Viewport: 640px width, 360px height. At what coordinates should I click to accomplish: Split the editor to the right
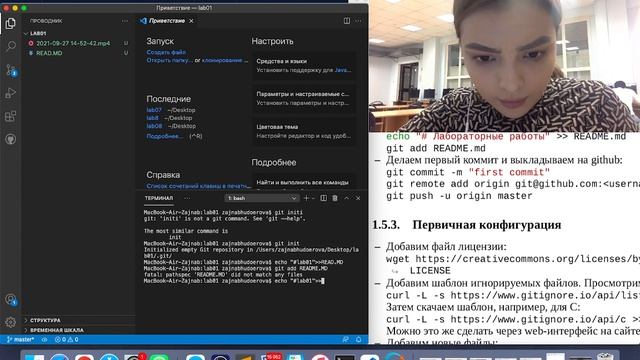tap(347, 21)
